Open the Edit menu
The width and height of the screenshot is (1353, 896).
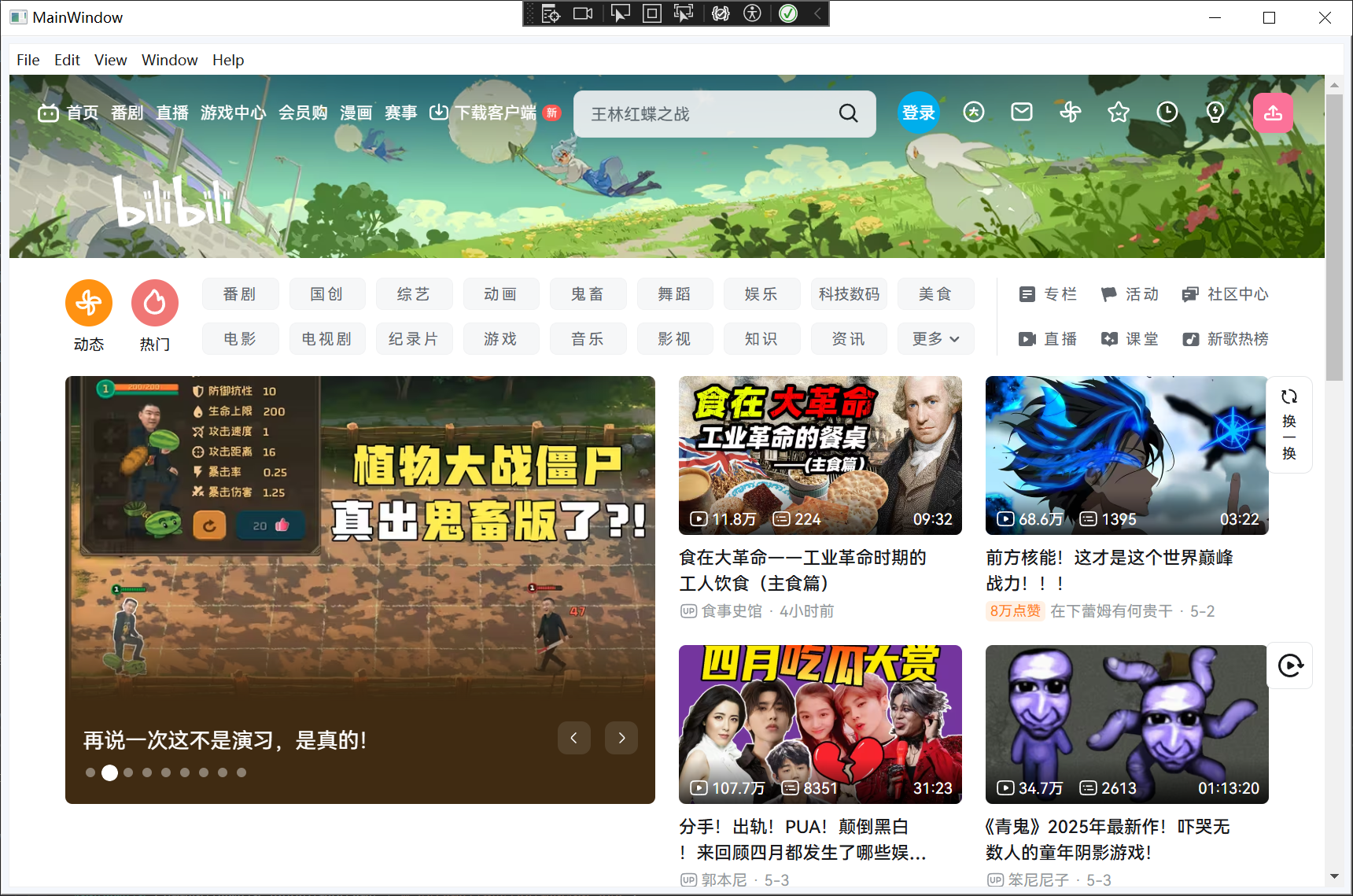(67, 60)
